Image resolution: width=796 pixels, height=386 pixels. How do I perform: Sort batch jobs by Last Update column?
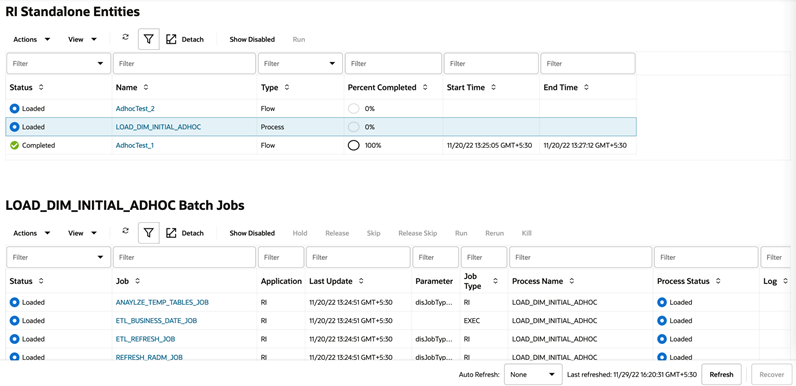[361, 281]
